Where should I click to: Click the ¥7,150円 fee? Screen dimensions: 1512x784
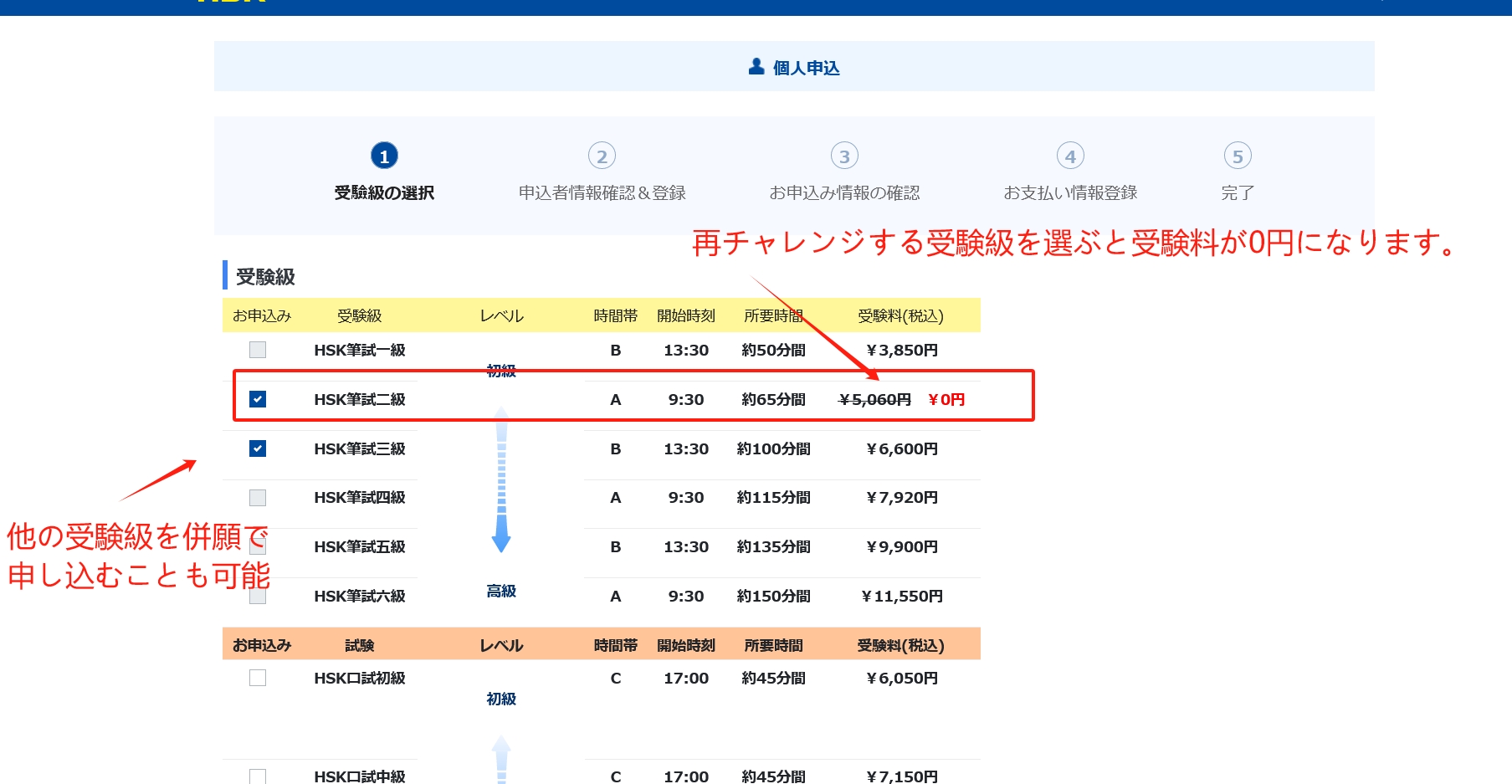(901, 776)
